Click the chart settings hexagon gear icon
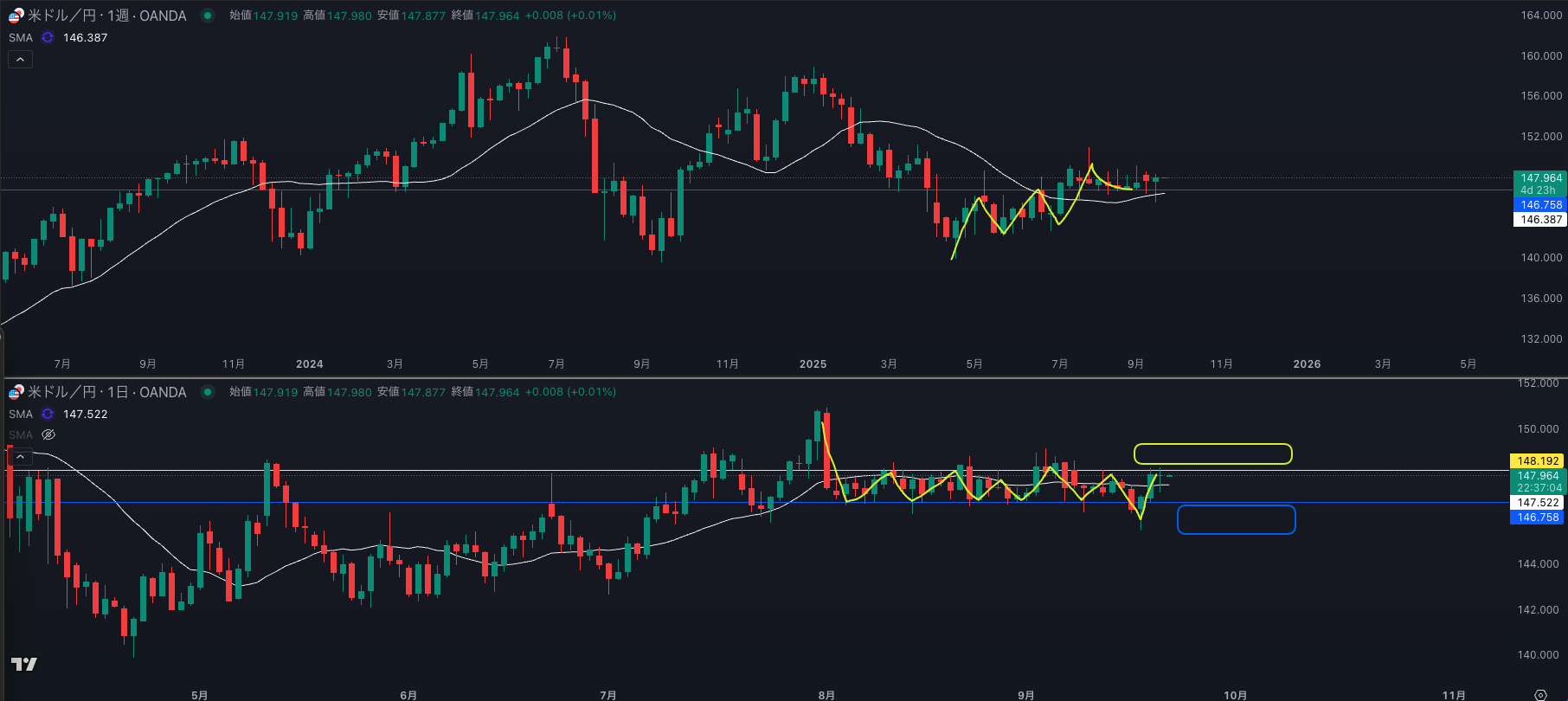Screen dimensions: 1568x701 click(x=1540, y=694)
